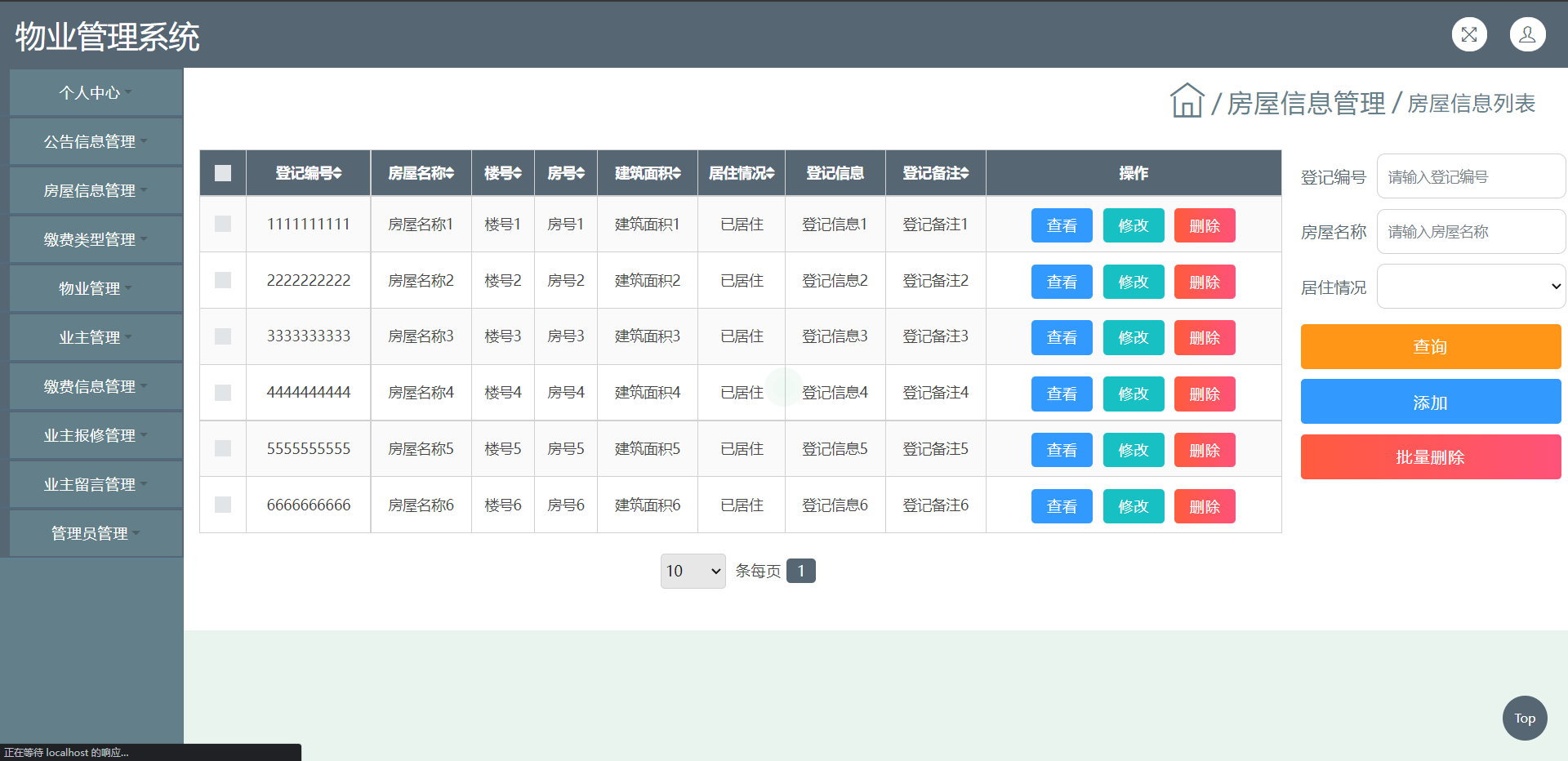Expand 房屋信息管理 sidebar menu
Image resolution: width=1568 pixels, height=761 pixels.
96,190
